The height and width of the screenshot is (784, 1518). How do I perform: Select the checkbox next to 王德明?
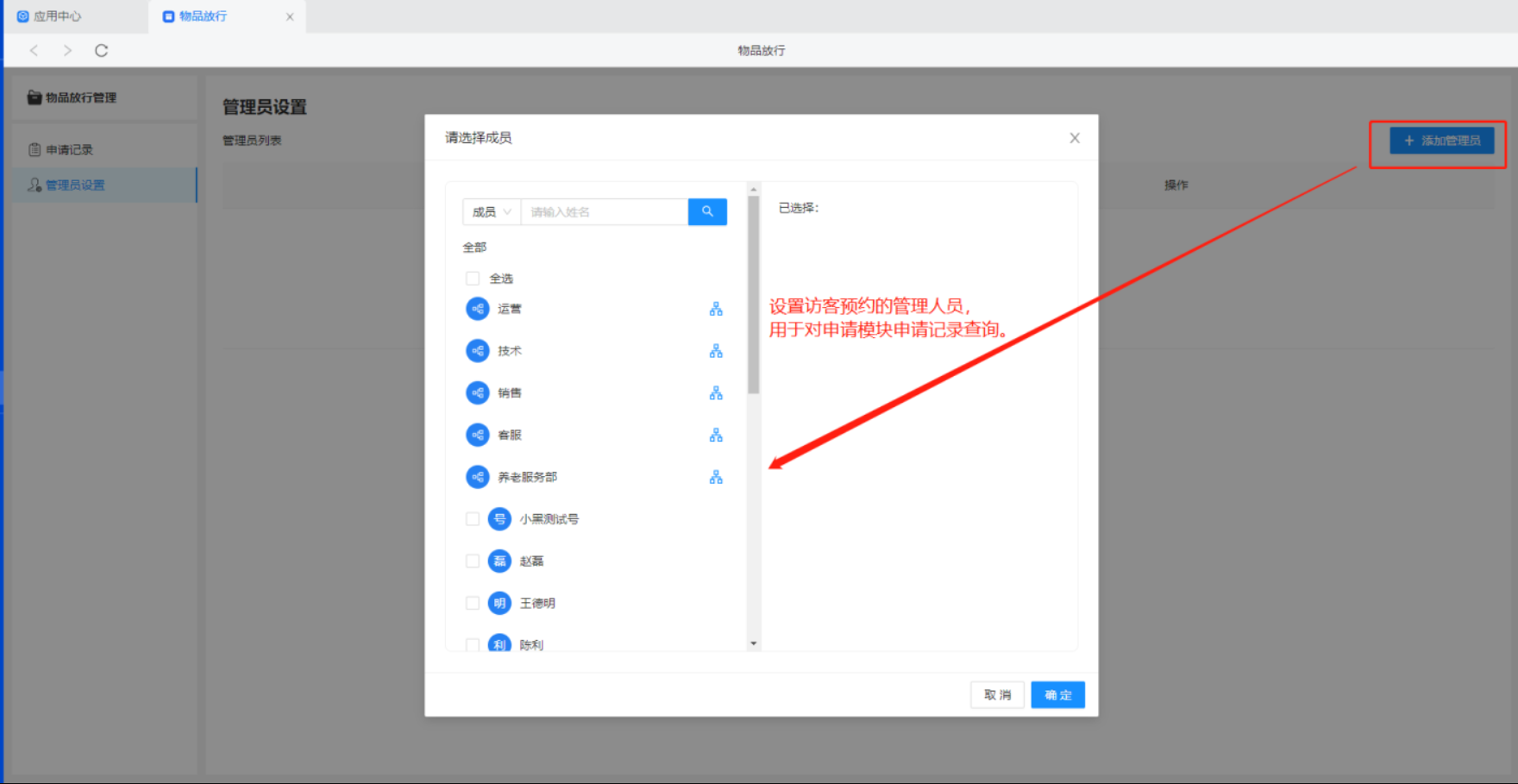pos(473,603)
